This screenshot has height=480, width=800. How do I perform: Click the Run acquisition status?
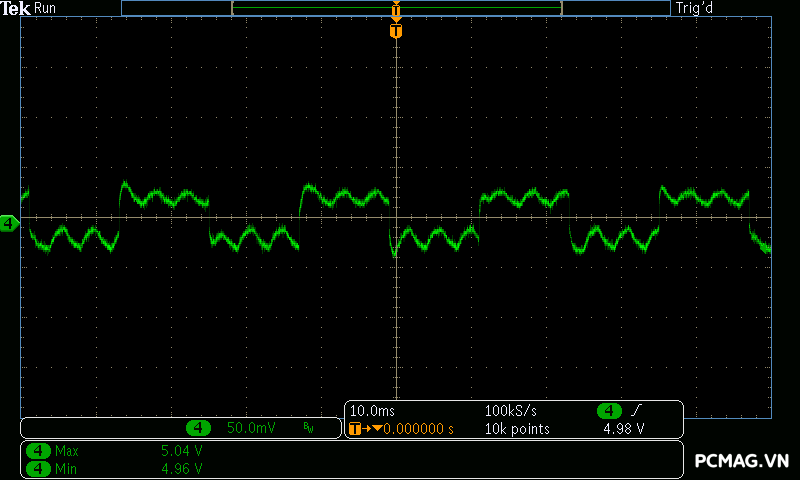point(46,8)
